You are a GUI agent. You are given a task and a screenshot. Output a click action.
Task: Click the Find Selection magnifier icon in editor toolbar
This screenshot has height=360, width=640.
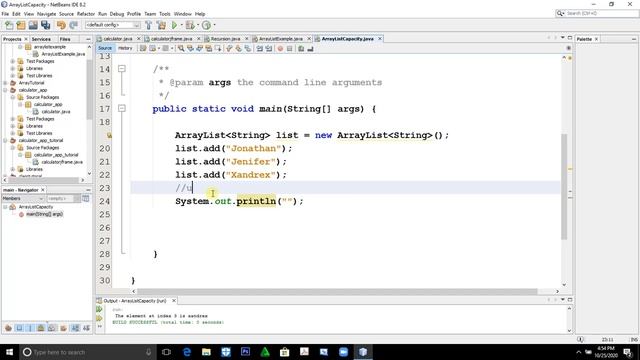[x=181, y=49]
